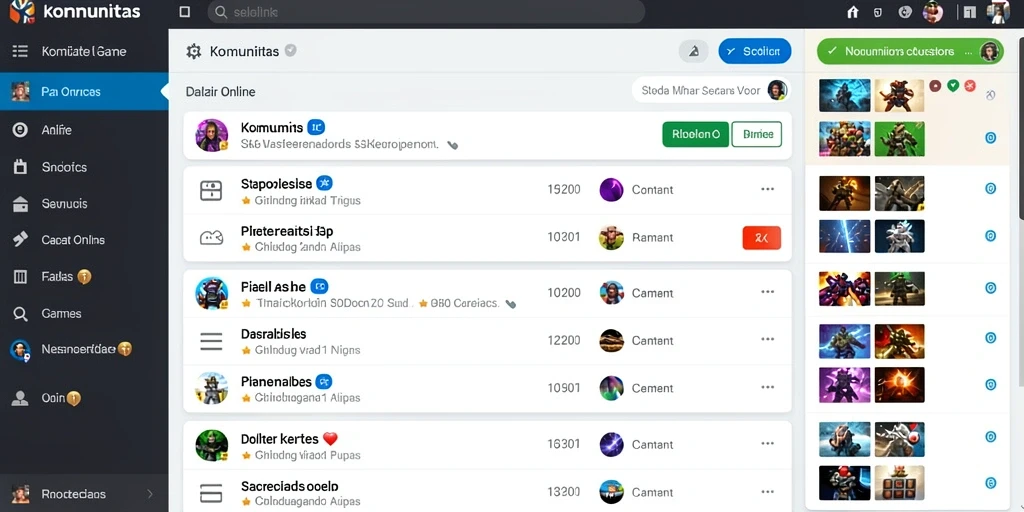Image resolution: width=1024 pixels, height=512 pixels.
Task: Click the grey round icon button left of Scollen
Action: click(694, 51)
